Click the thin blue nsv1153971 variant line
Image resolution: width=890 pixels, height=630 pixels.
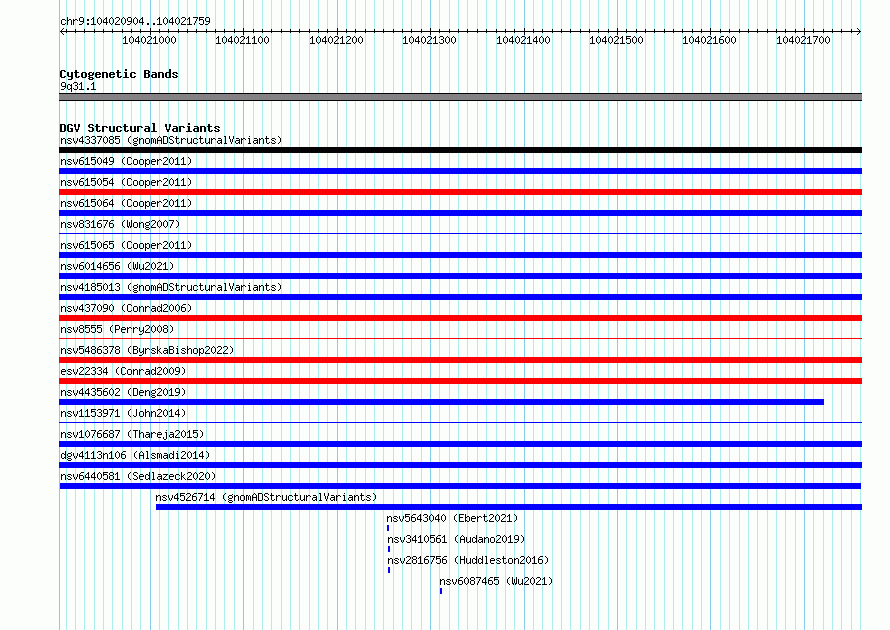460,422
